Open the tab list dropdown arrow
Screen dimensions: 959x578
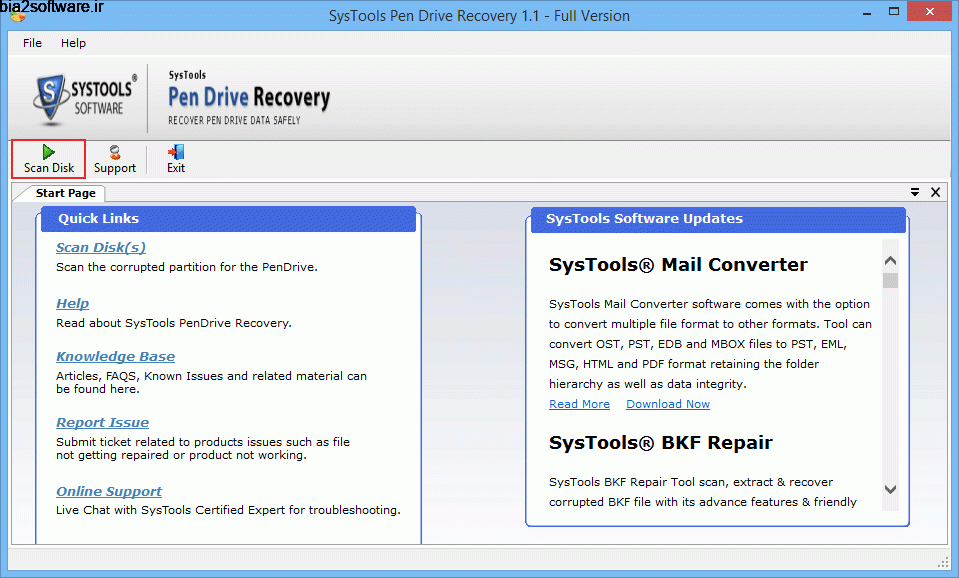(914, 192)
